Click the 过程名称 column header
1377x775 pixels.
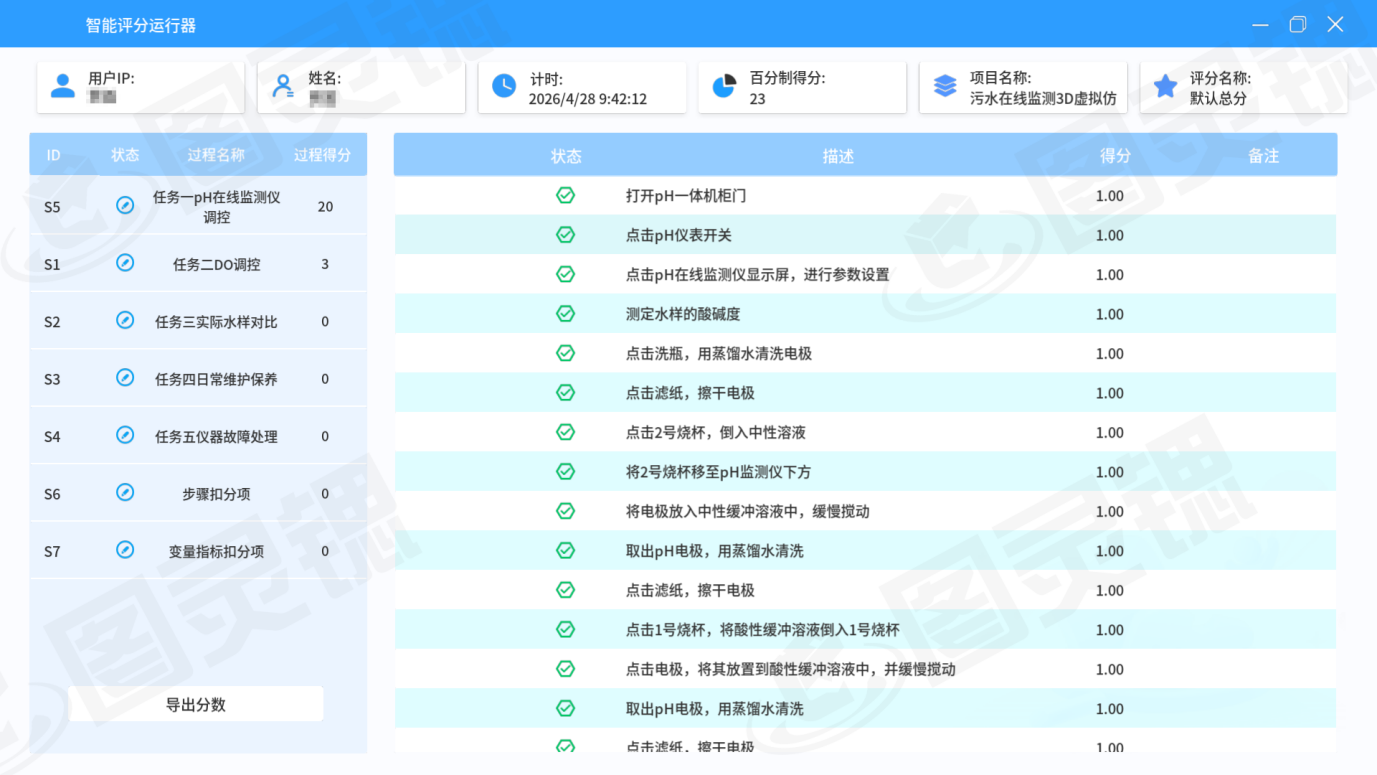[216, 155]
